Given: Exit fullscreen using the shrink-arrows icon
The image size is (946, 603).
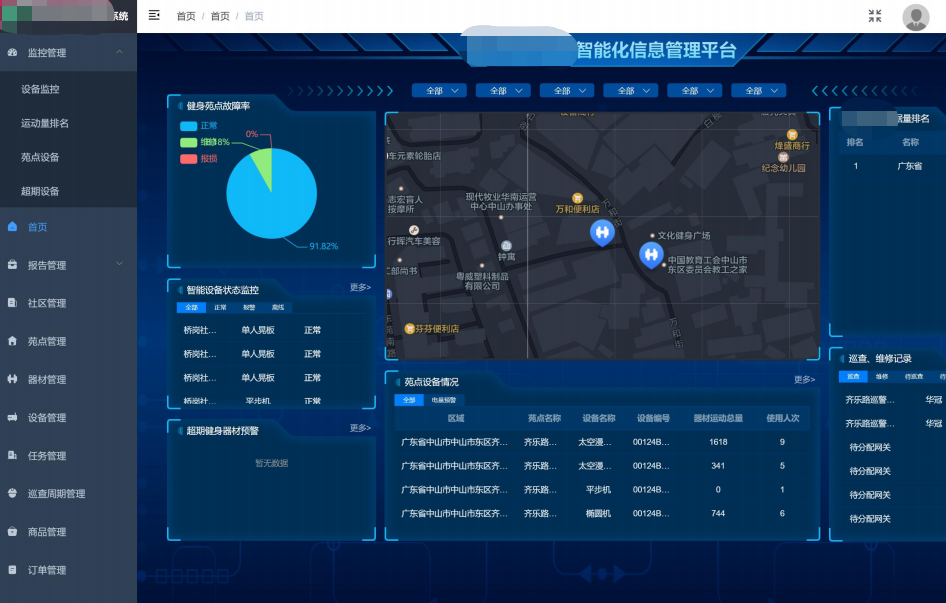Looking at the screenshot, I should point(875,16).
